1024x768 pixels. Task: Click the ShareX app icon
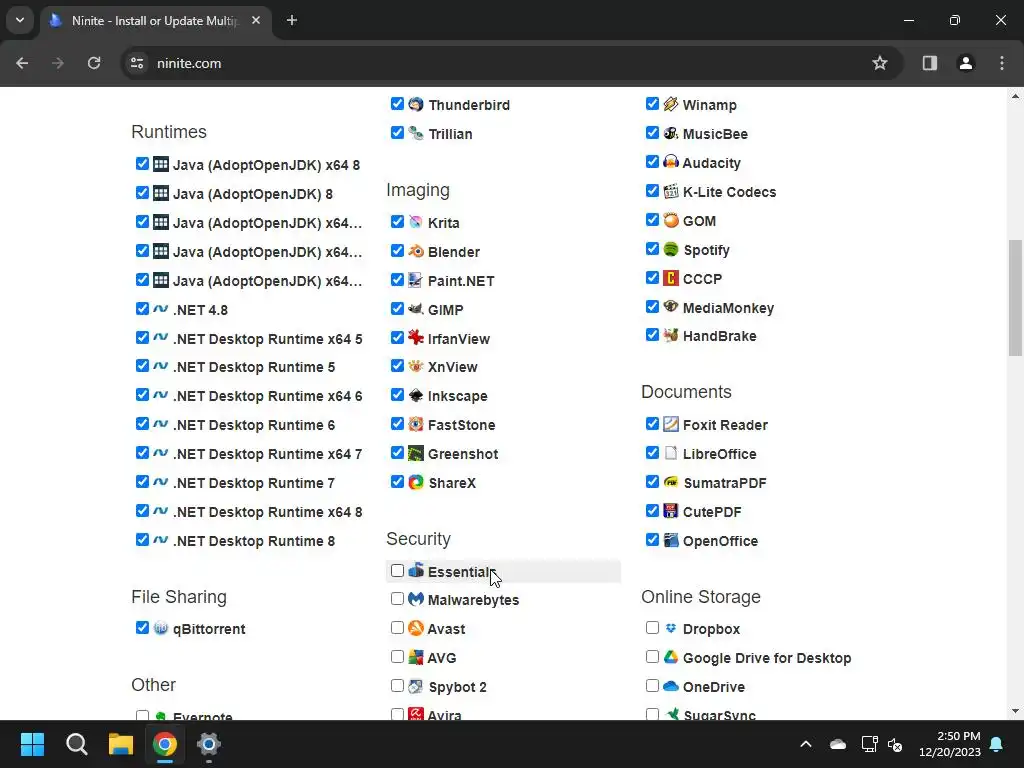[x=416, y=482]
